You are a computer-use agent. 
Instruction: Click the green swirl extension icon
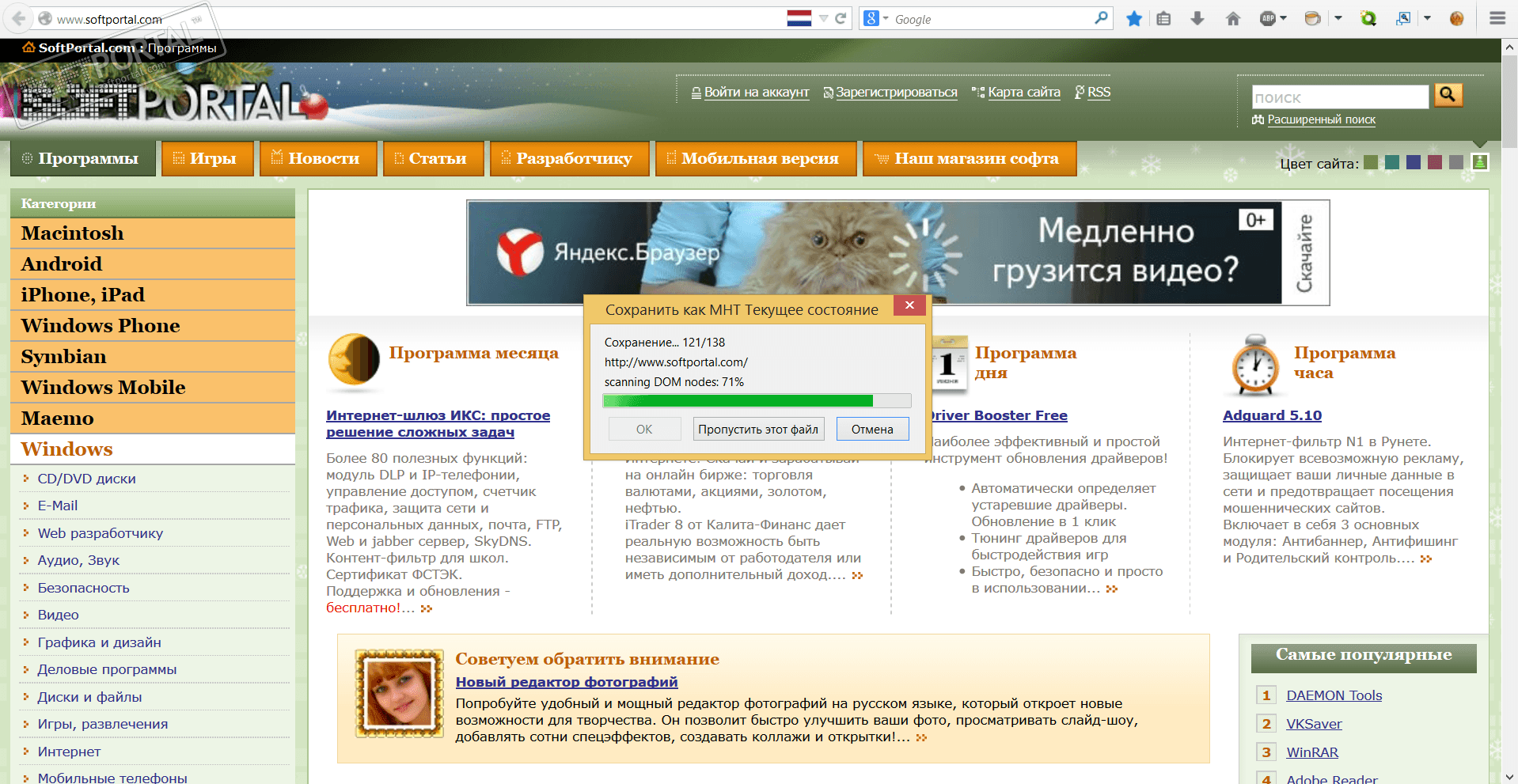coord(1368,18)
